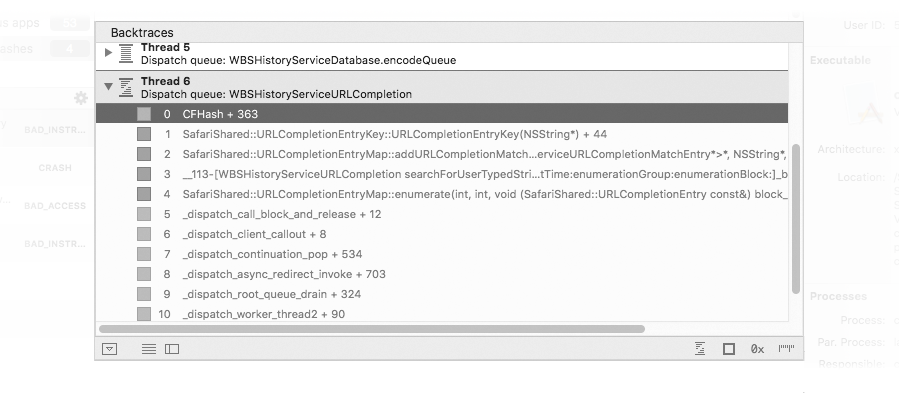Click the thread stack filter icon
This screenshot has width=899, height=393.
point(700,349)
